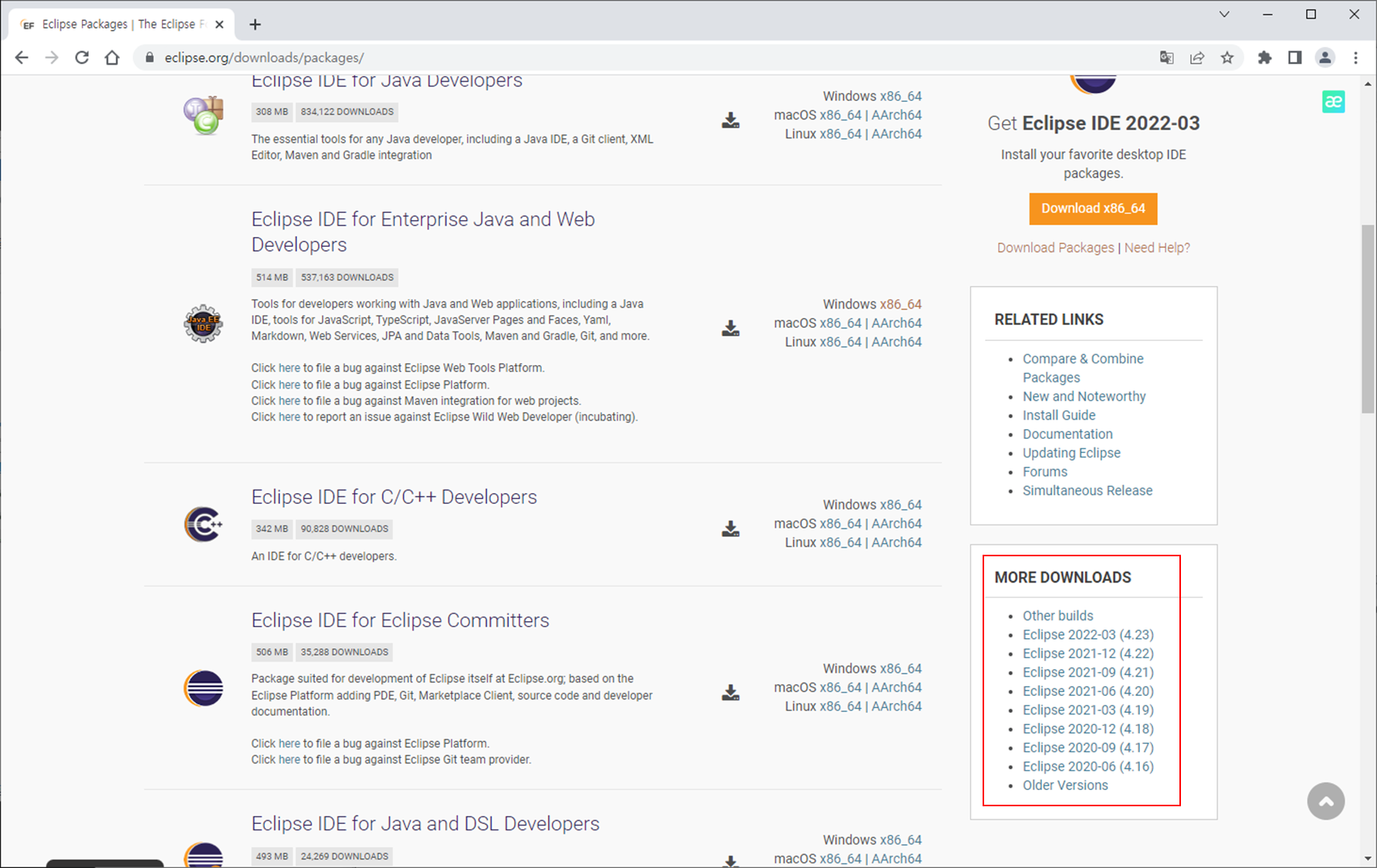Download Eclipse IDE for Java Developers icon
The width and height of the screenshot is (1377, 868).
[x=730, y=120]
